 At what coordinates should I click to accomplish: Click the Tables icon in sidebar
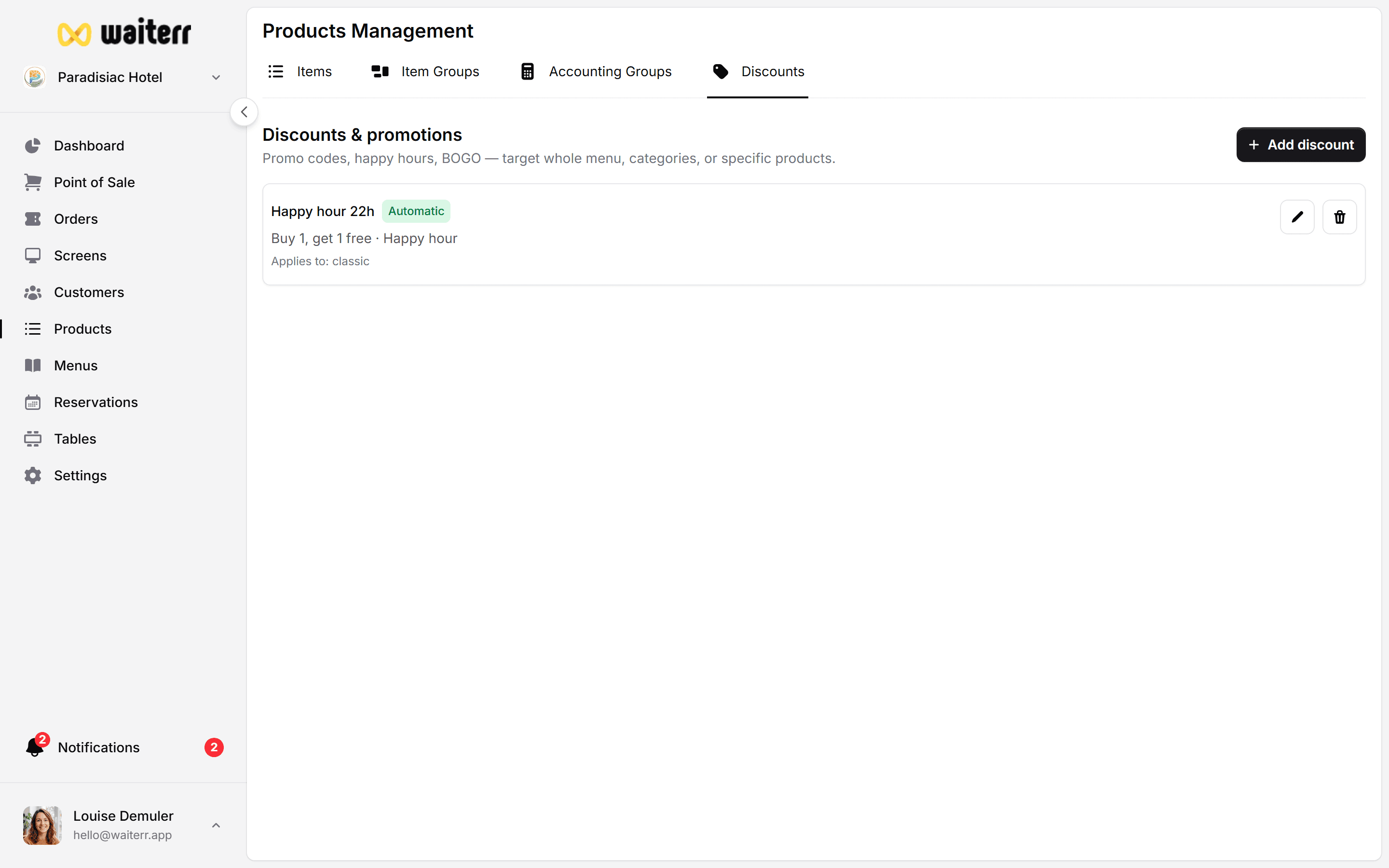pyautogui.click(x=33, y=439)
